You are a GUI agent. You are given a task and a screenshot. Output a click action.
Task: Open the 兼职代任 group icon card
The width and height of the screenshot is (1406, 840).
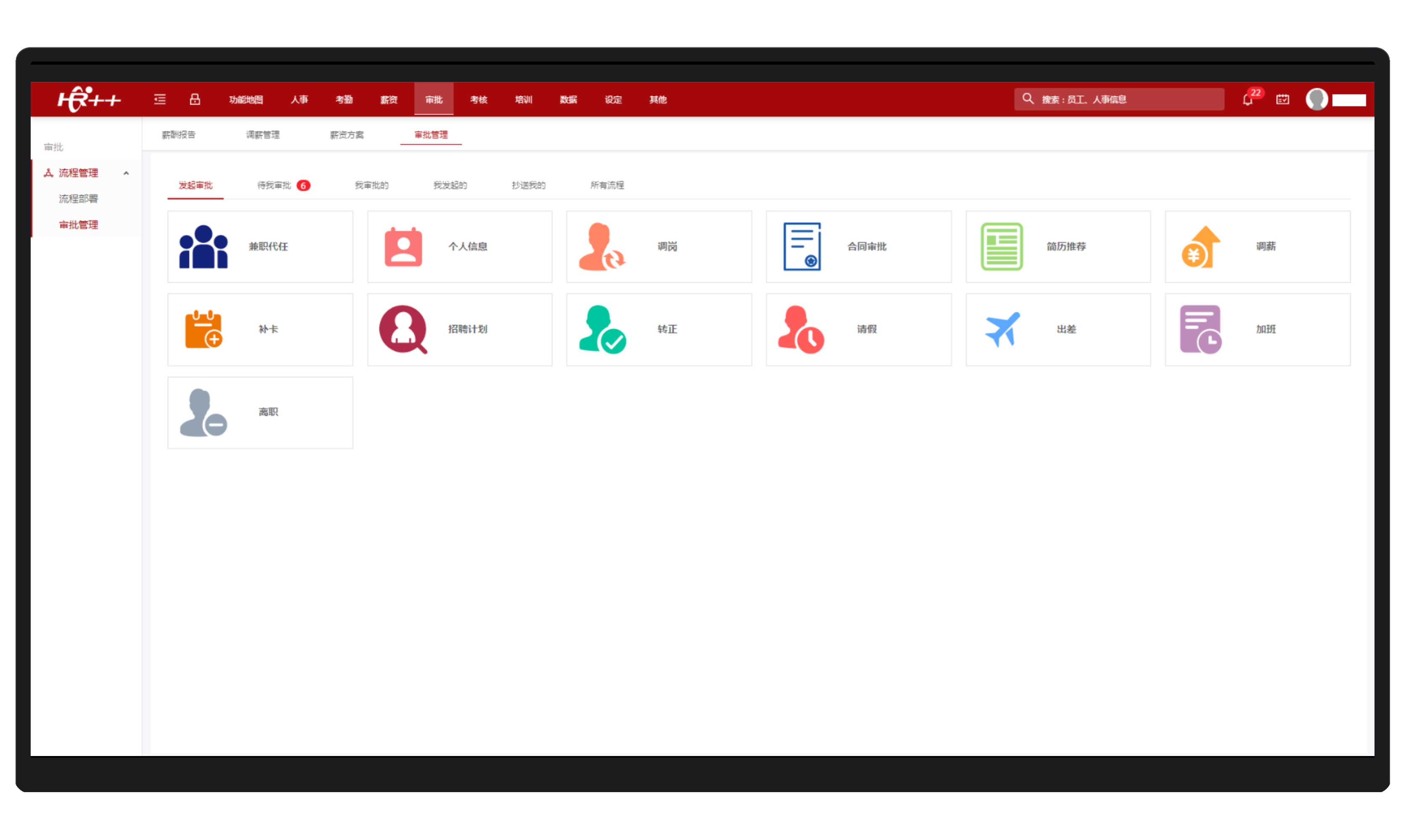pyautogui.click(x=260, y=247)
